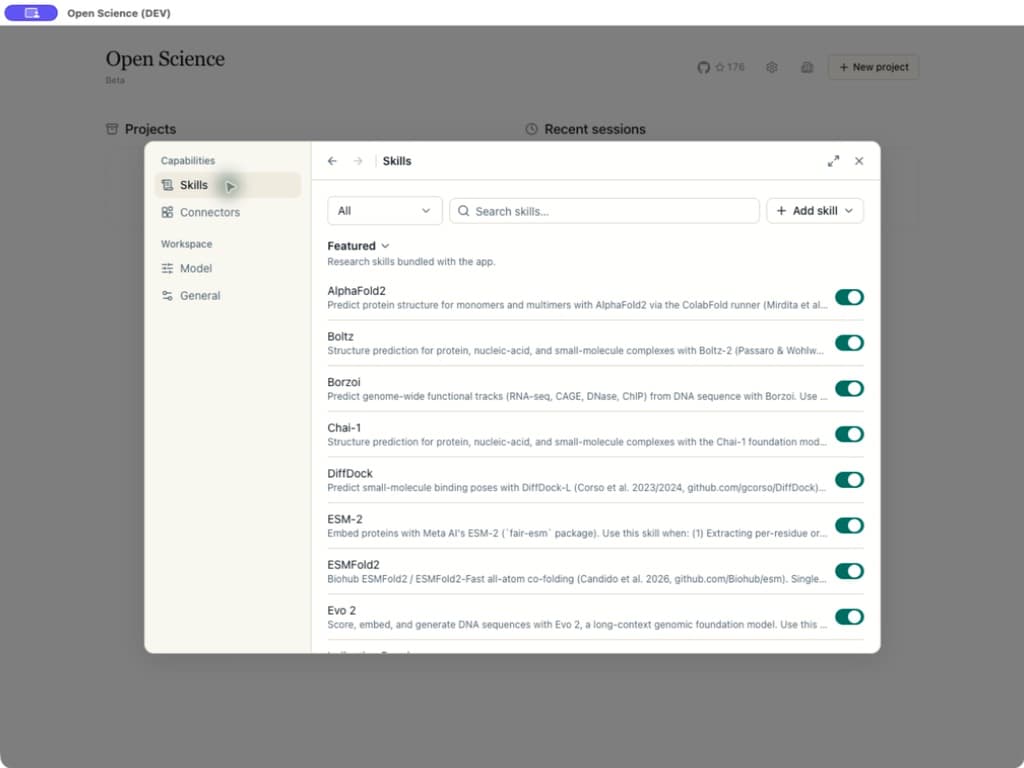This screenshot has width=1024, height=768.
Task: Open the Model workspace settings
Action: click(227, 268)
